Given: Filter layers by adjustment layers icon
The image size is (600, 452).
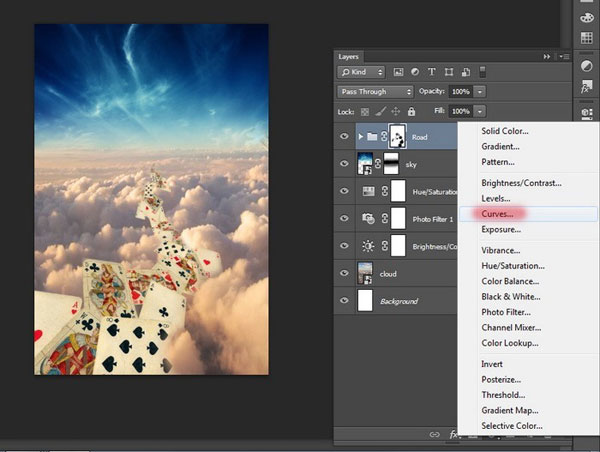Looking at the screenshot, I should [415, 72].
